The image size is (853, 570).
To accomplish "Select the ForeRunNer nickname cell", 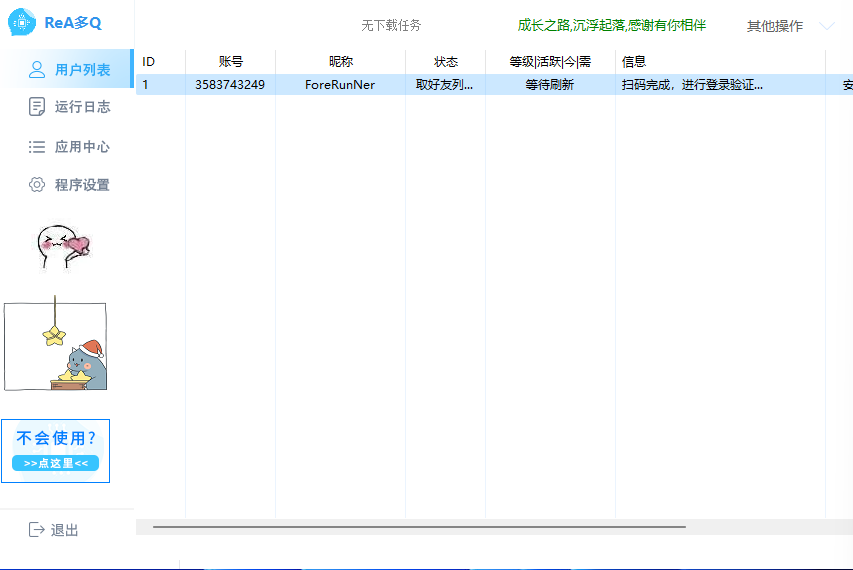I will [340, 85].
